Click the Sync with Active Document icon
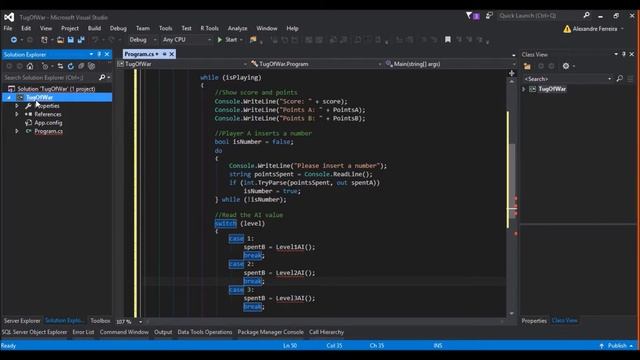The image size is (640, 360). 60,66
